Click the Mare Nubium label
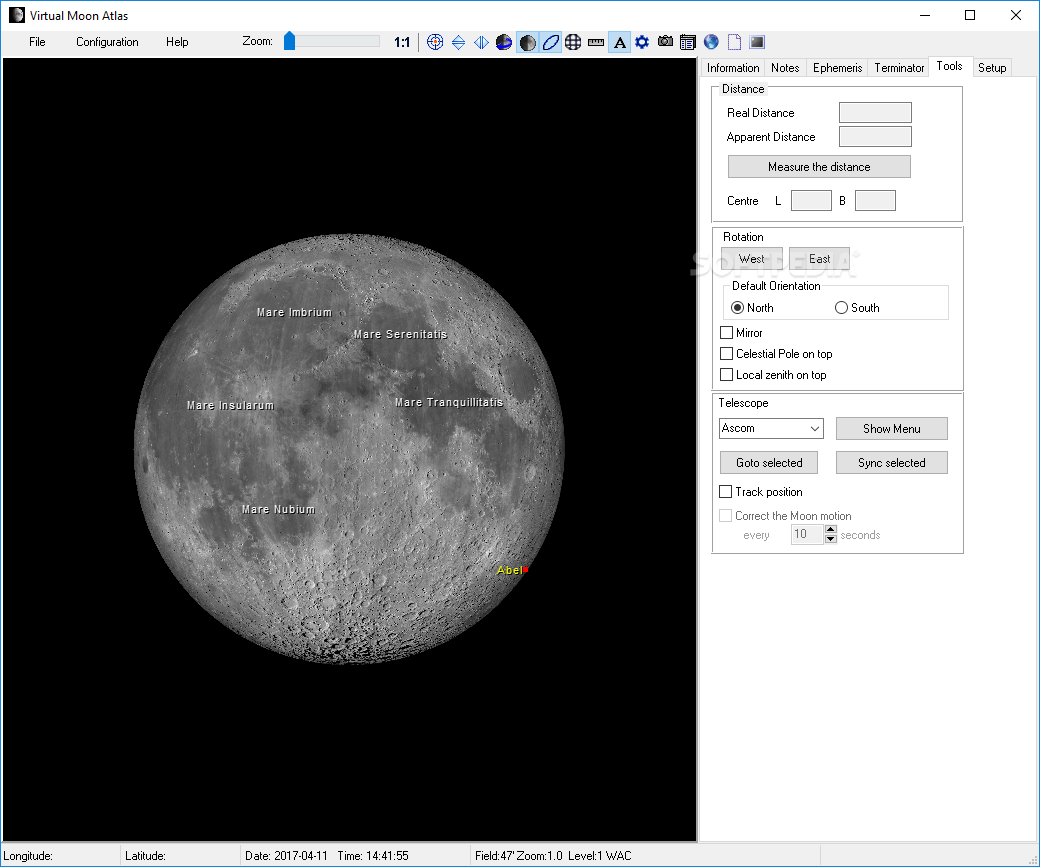1040x867 pixels. [x=279, y=509]
